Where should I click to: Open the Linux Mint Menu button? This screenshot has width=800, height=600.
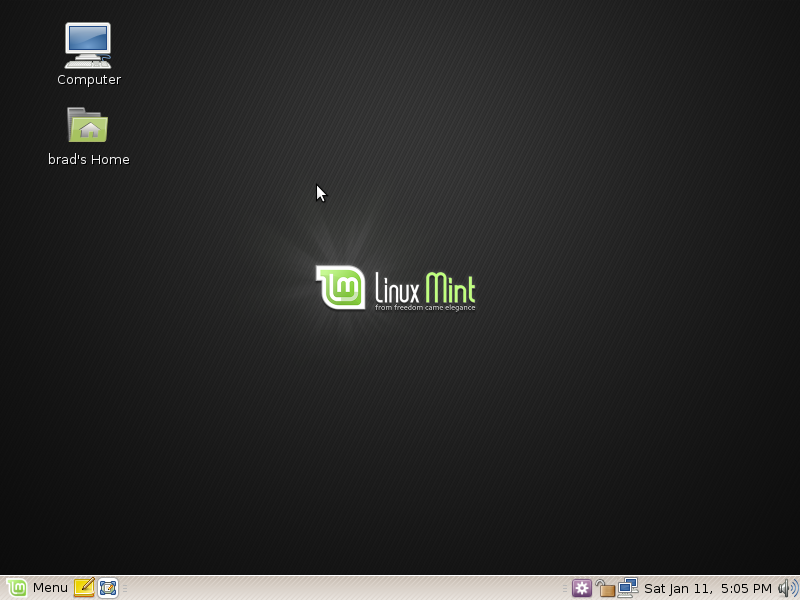coord(37,588)
